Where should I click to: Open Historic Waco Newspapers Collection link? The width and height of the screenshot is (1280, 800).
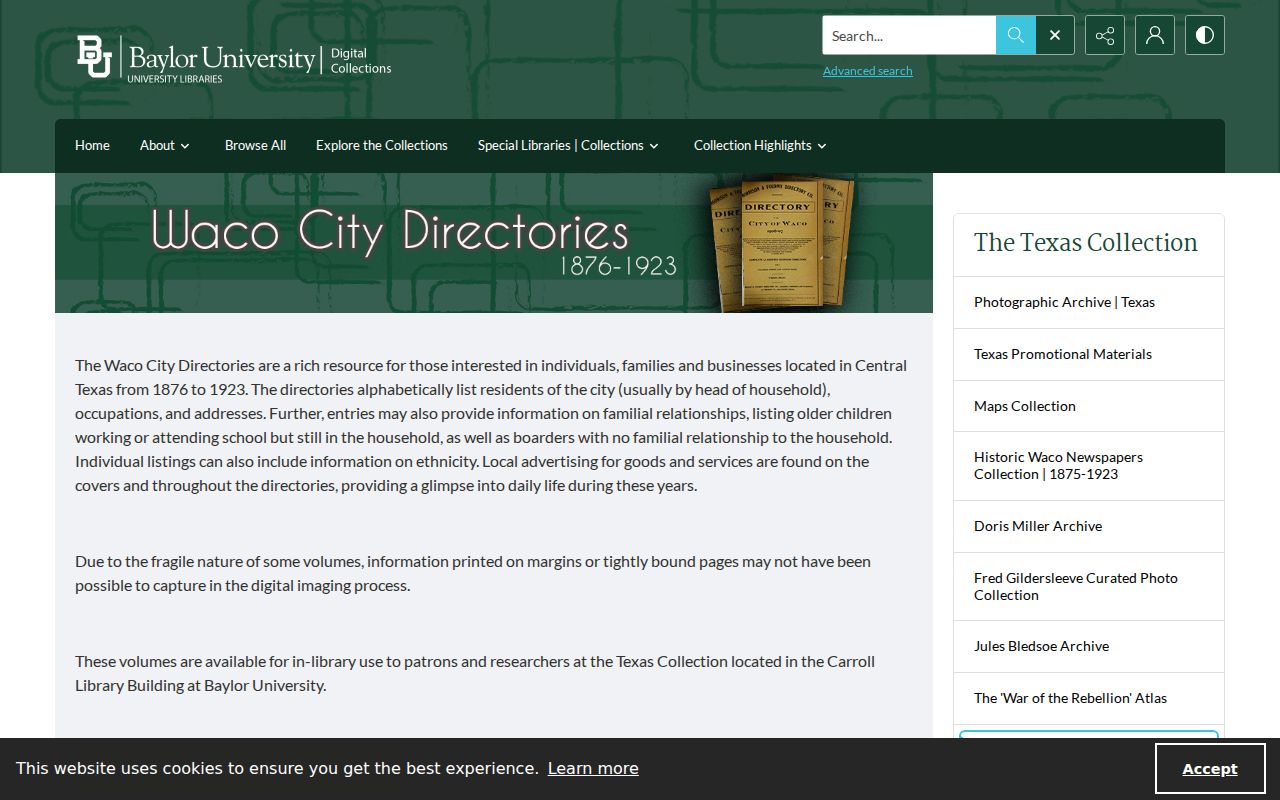[1089, 466]
